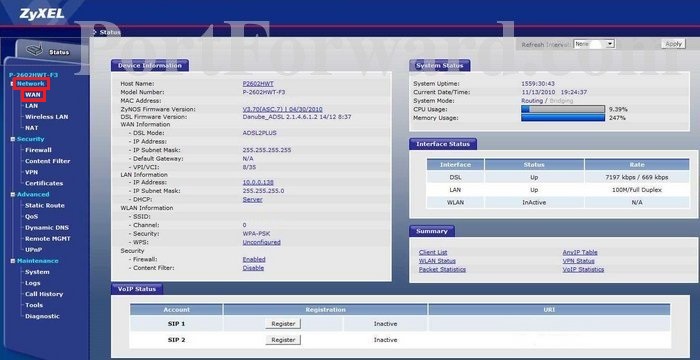Click the Content Filter Disable link
Screen dimensions: 700x360
click(253, 268)
